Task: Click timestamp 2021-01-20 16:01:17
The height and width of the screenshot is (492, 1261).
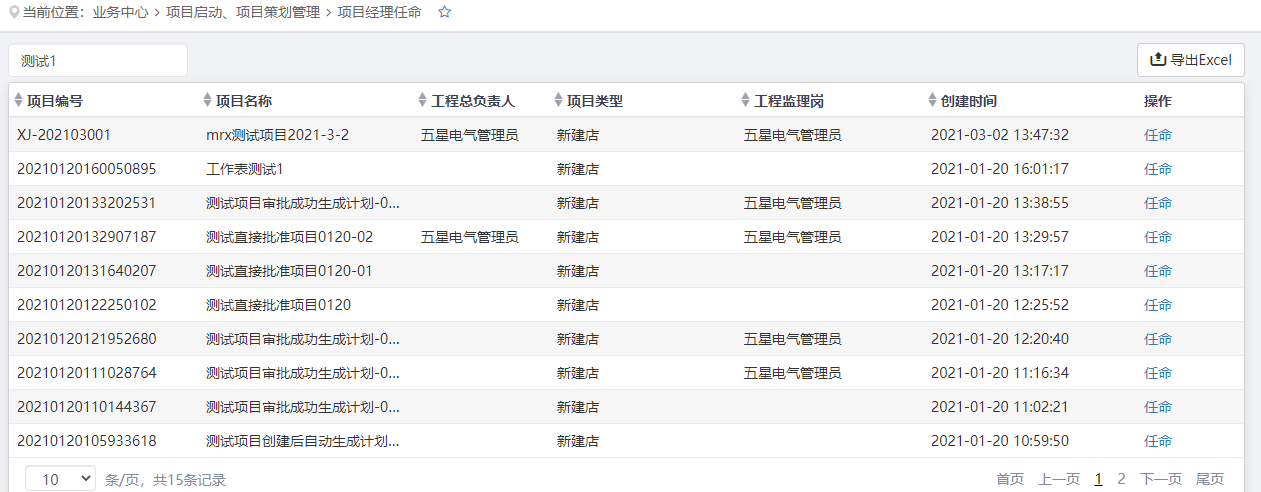Action: (1000, 169)
